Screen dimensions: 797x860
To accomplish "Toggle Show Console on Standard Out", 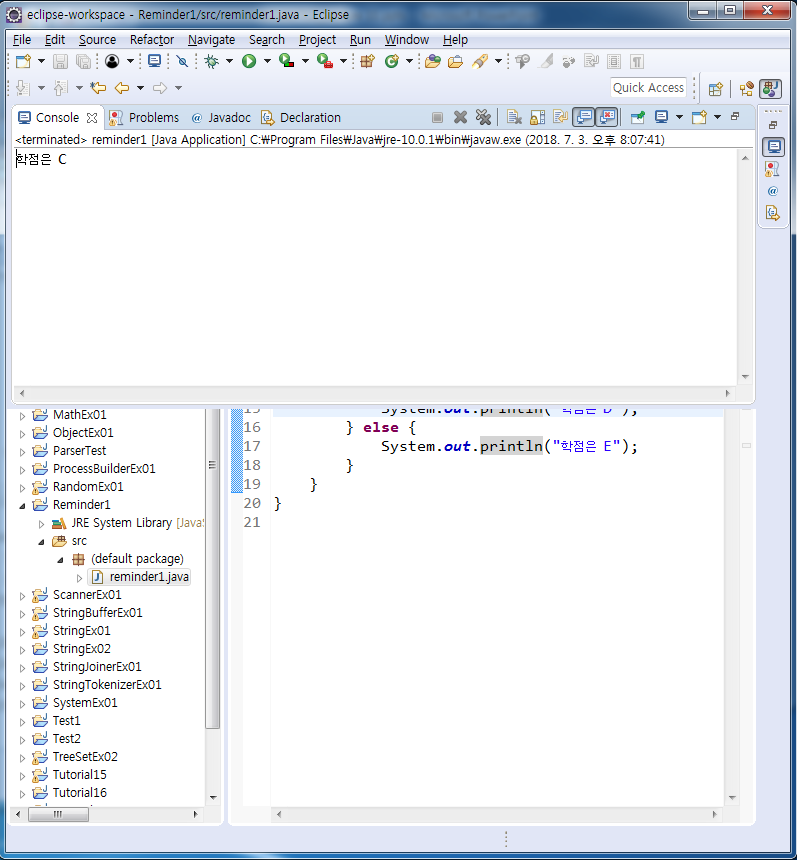I will click(584, 117).
